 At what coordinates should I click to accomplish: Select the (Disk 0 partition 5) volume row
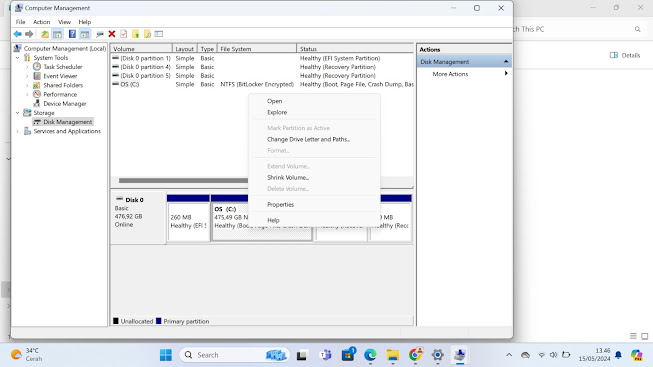tap(262, 76)
